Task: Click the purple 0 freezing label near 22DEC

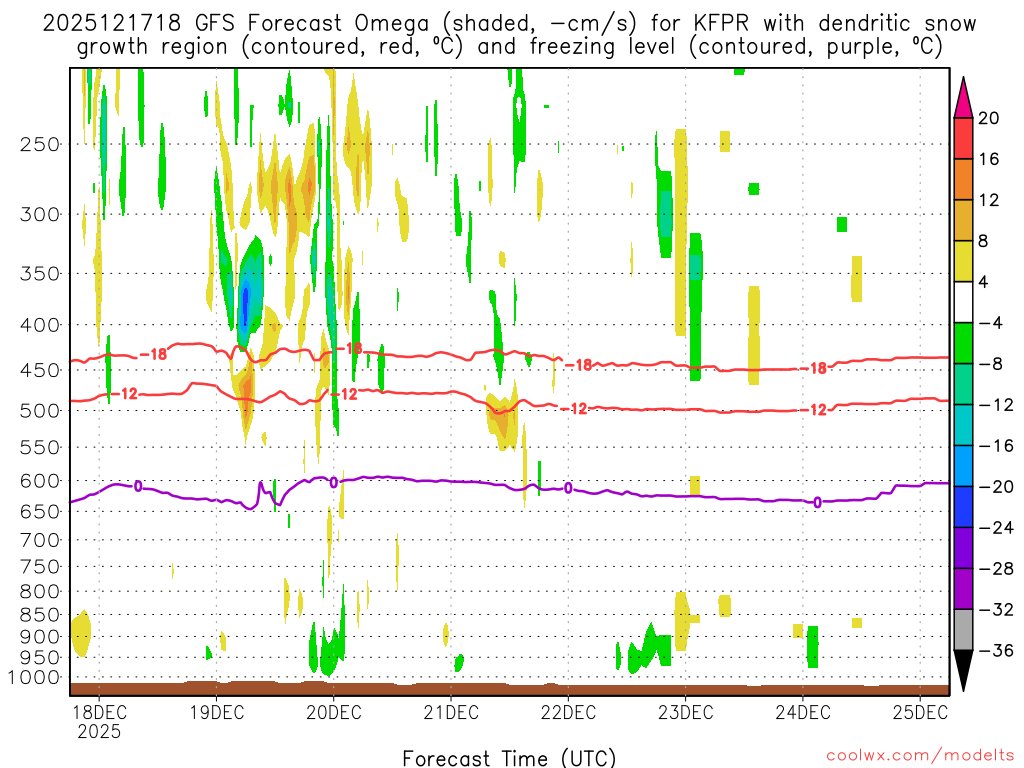Action: pos(568,488)
